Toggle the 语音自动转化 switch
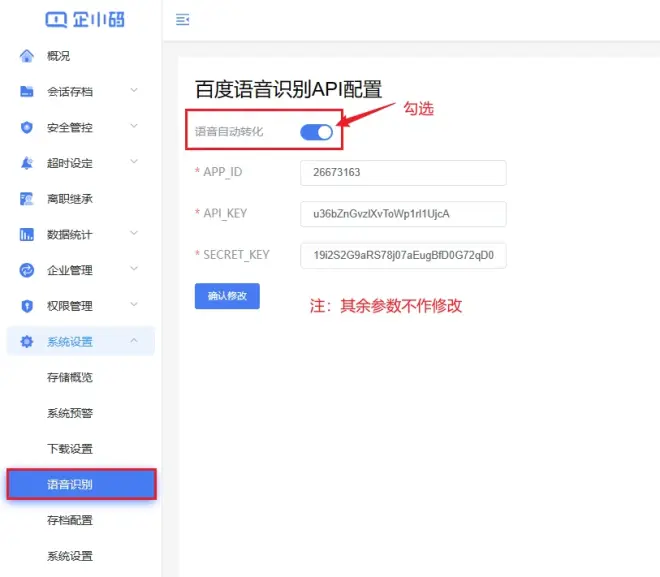 (316, 132)
